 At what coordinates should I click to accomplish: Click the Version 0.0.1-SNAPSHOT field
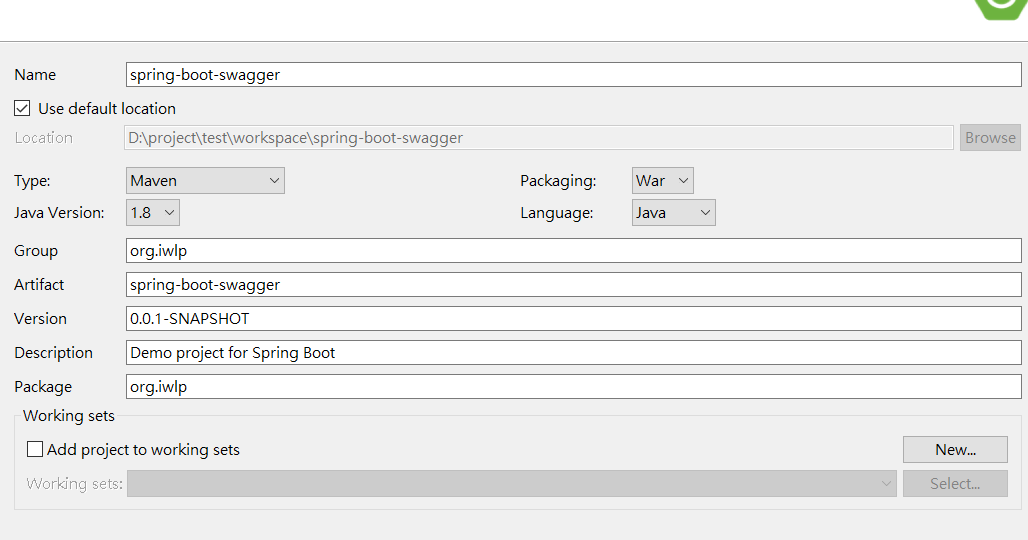pos(574,318)
